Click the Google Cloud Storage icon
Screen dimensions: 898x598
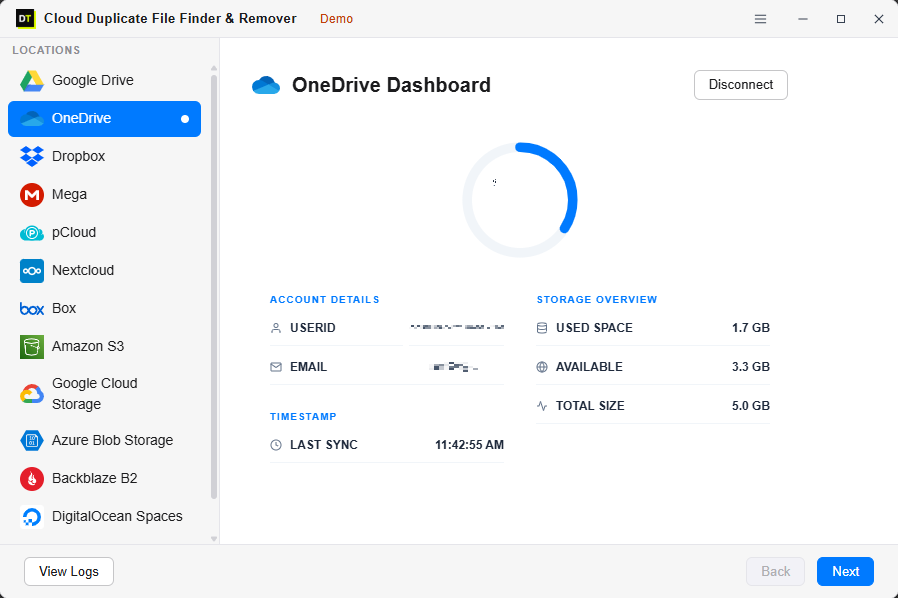point(32,394)
